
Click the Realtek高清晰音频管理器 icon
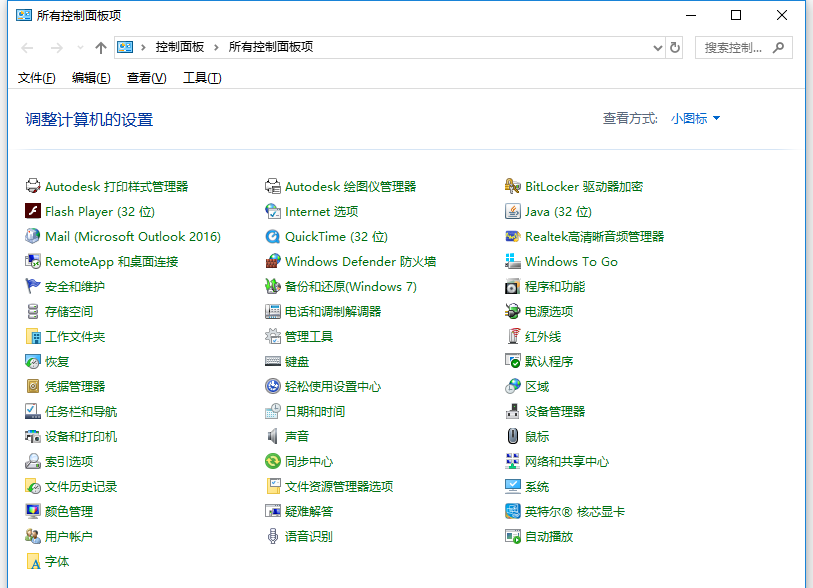(x=513, y=236)
